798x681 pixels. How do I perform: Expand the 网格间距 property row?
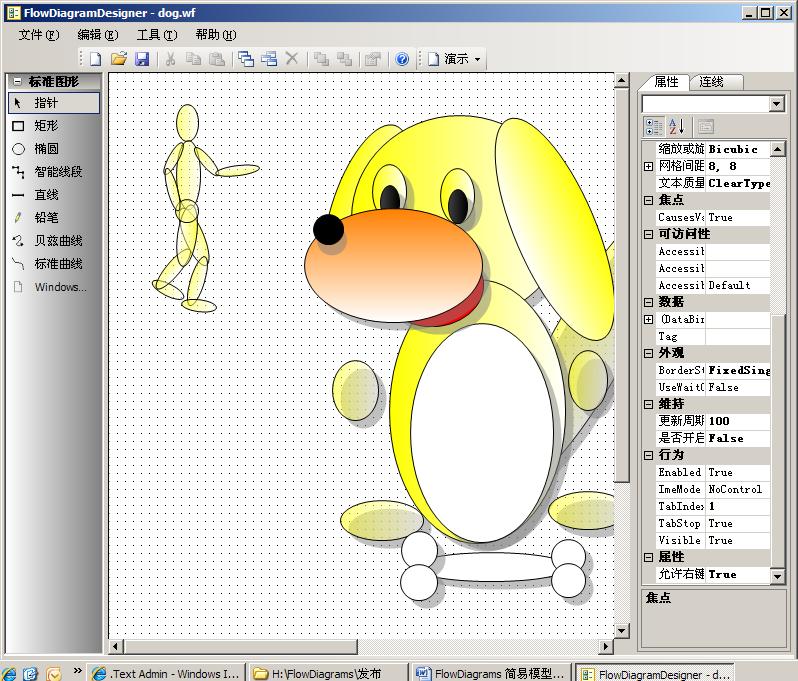tap(649, 166)
